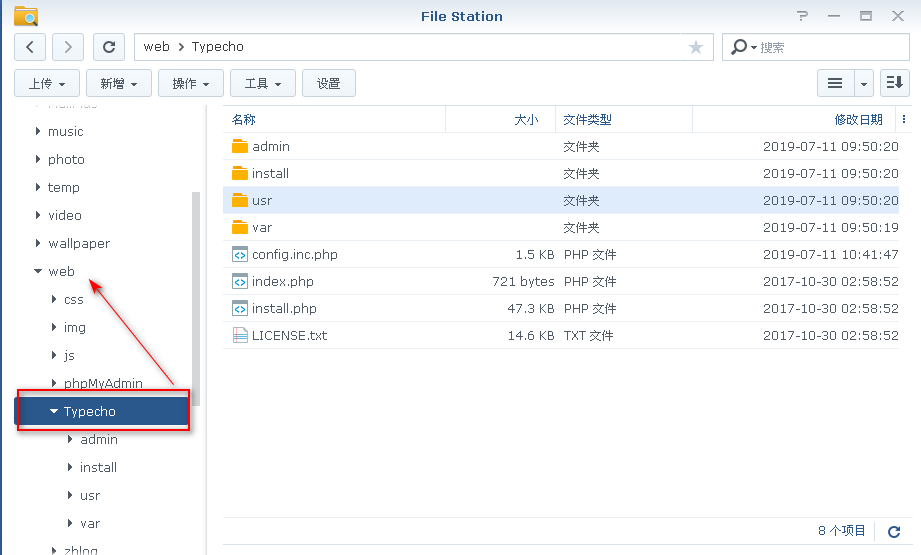Click the admin folder icon in file list
Image resolution: width=921 pixels, height=555 pixels.
(240, 146)
